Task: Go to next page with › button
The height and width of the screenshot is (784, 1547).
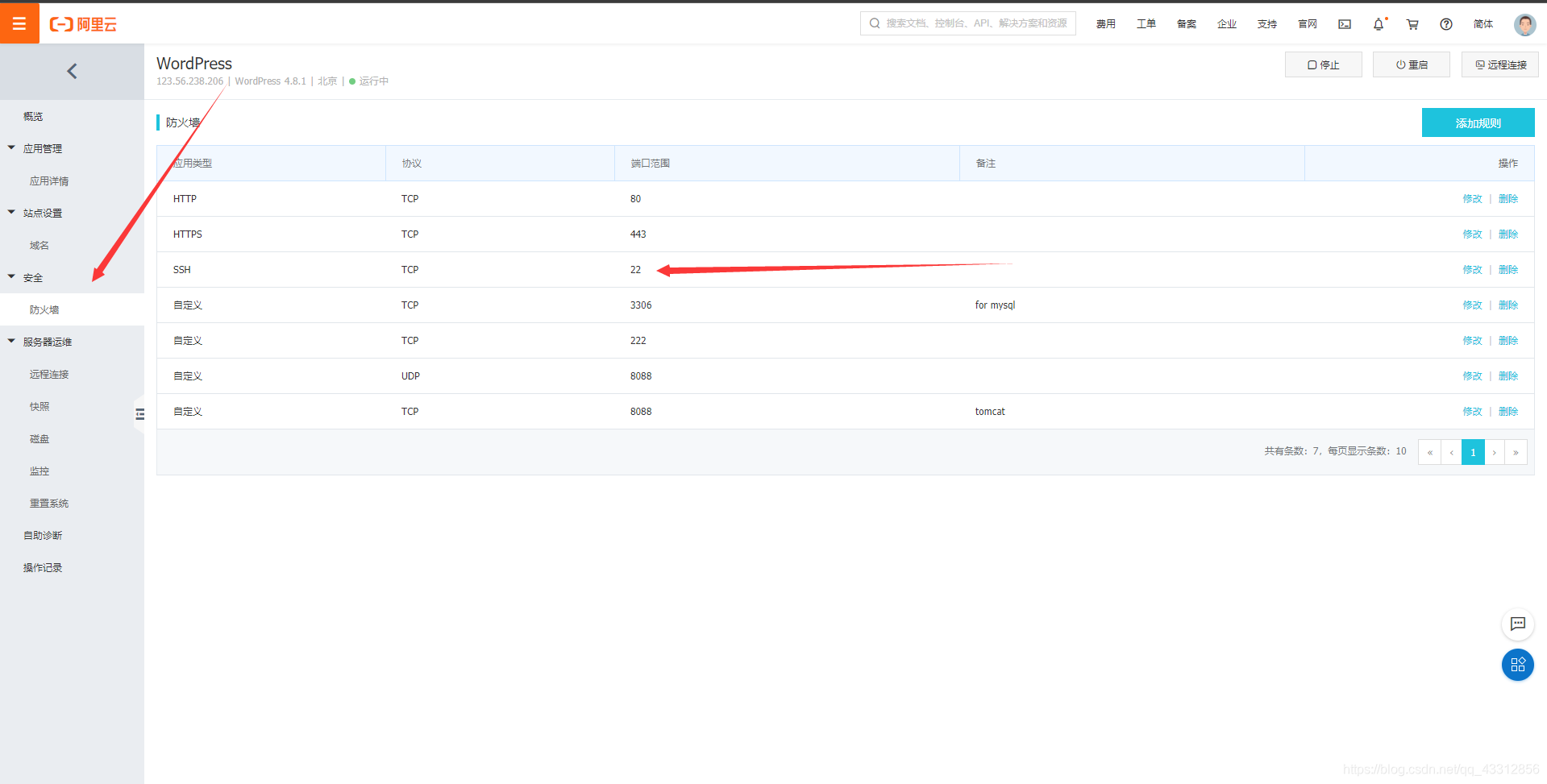Action: point(1495,452)
